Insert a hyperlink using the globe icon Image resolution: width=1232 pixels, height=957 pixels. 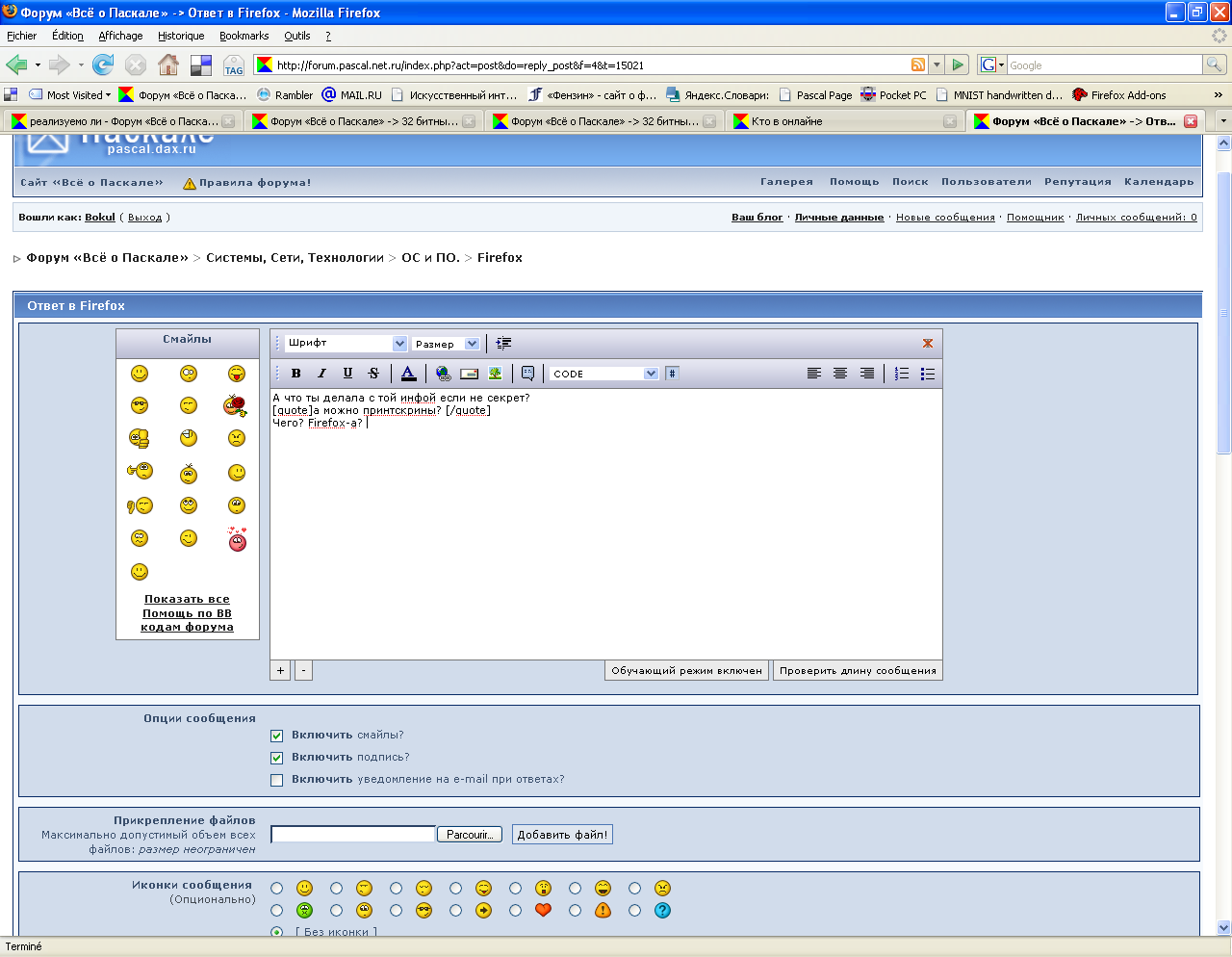pyautogui.click(x=443, y=374)
